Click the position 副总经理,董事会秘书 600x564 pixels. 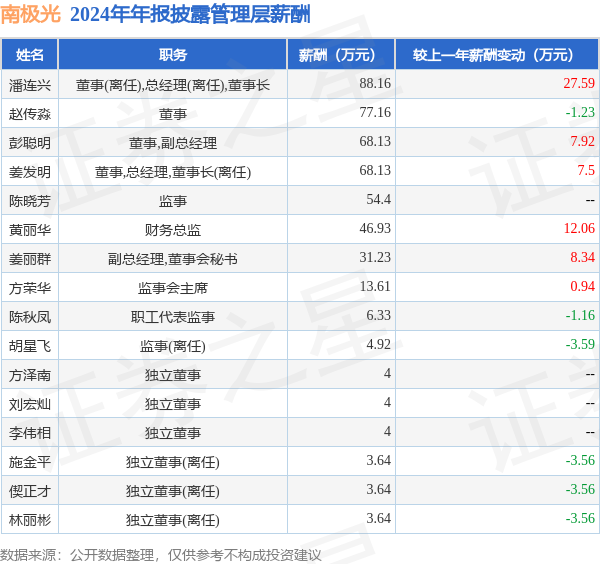click(x=173, y=259)
